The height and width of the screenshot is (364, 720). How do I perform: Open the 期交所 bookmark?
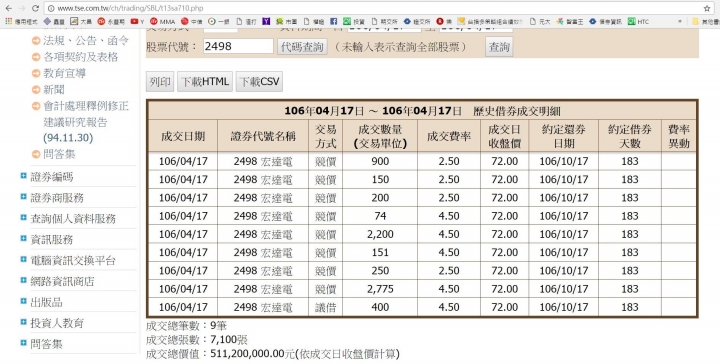point(385,21)
